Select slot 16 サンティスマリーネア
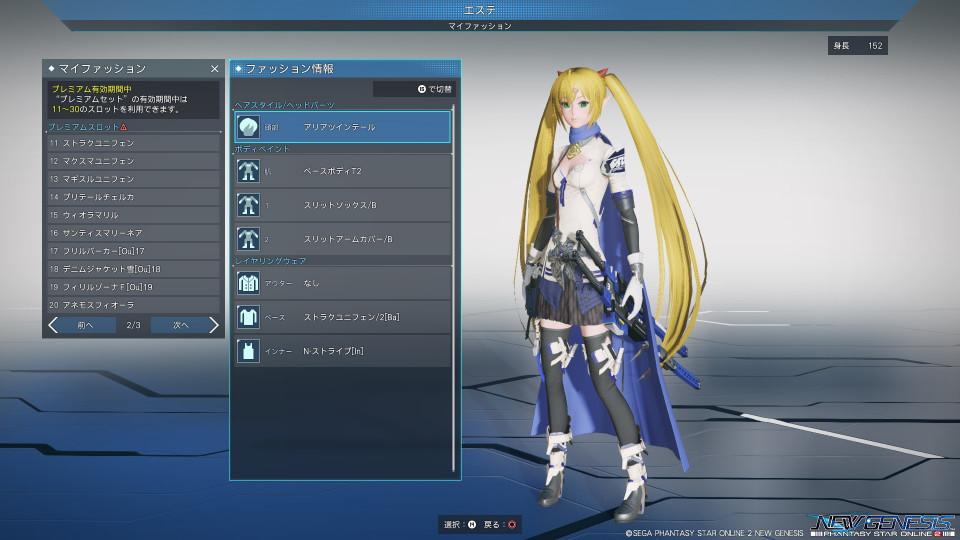 [133, 233]
